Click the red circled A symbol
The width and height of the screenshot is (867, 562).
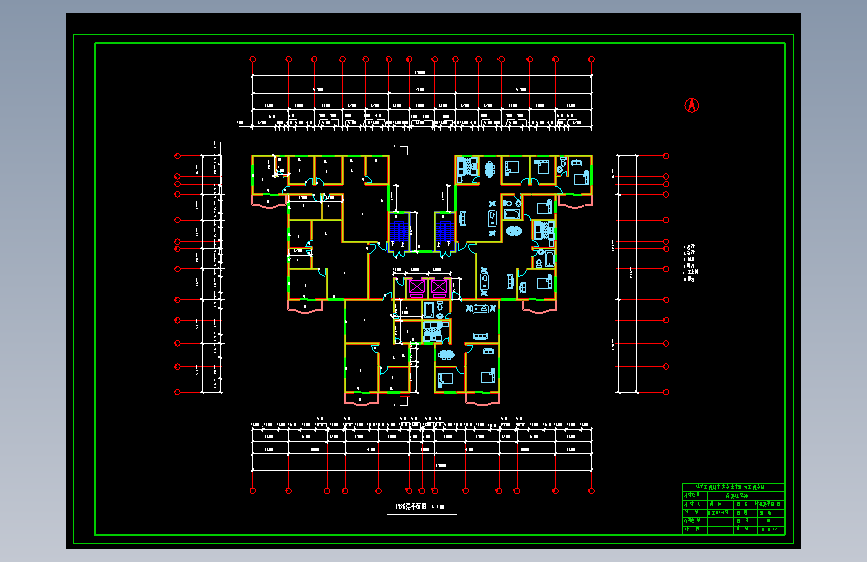click(x=692, y=105)
